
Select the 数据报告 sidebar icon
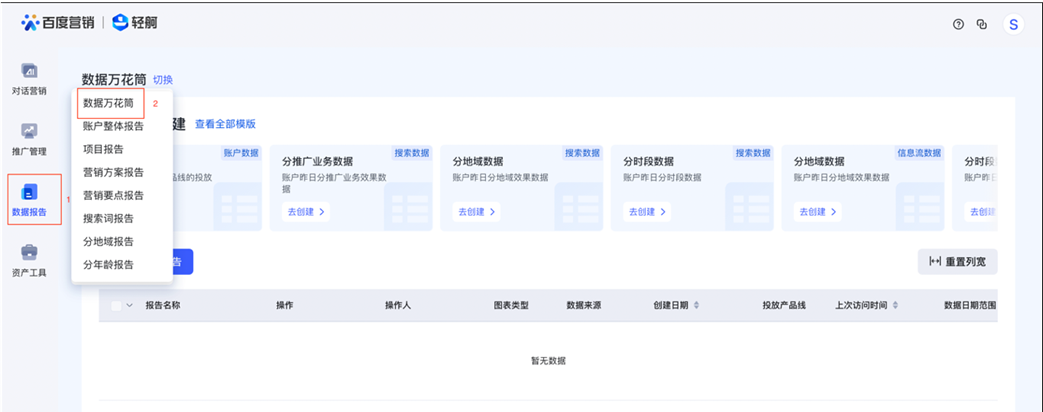[29, 192]
